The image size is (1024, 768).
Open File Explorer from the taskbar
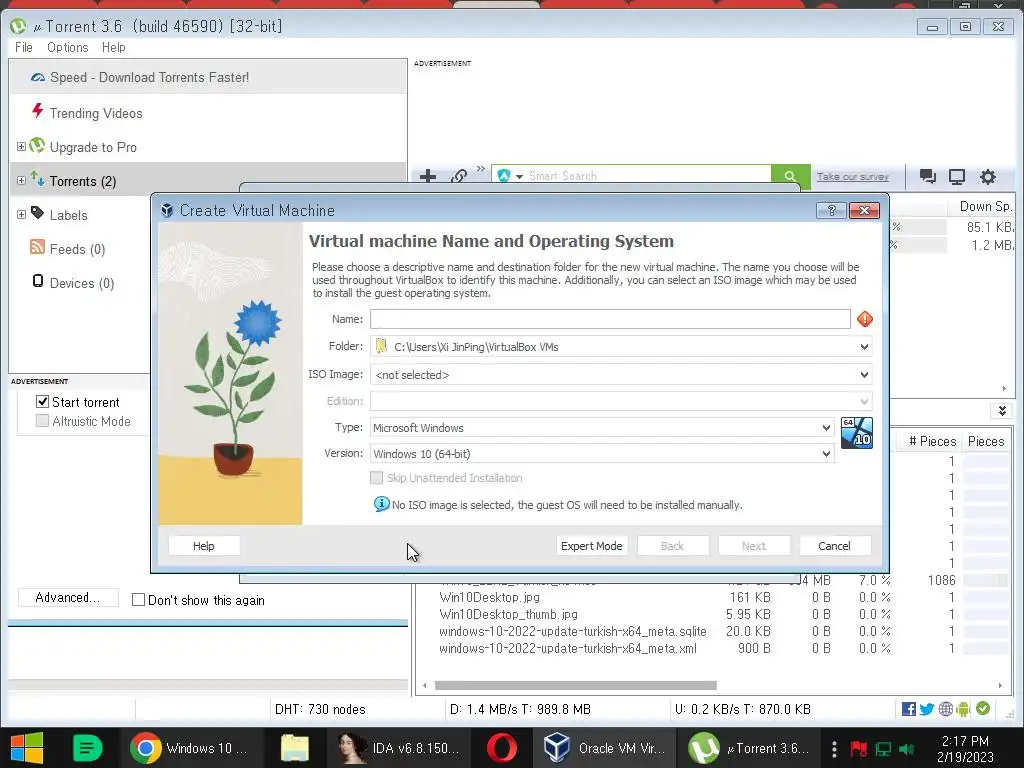[x=295, y=748]
